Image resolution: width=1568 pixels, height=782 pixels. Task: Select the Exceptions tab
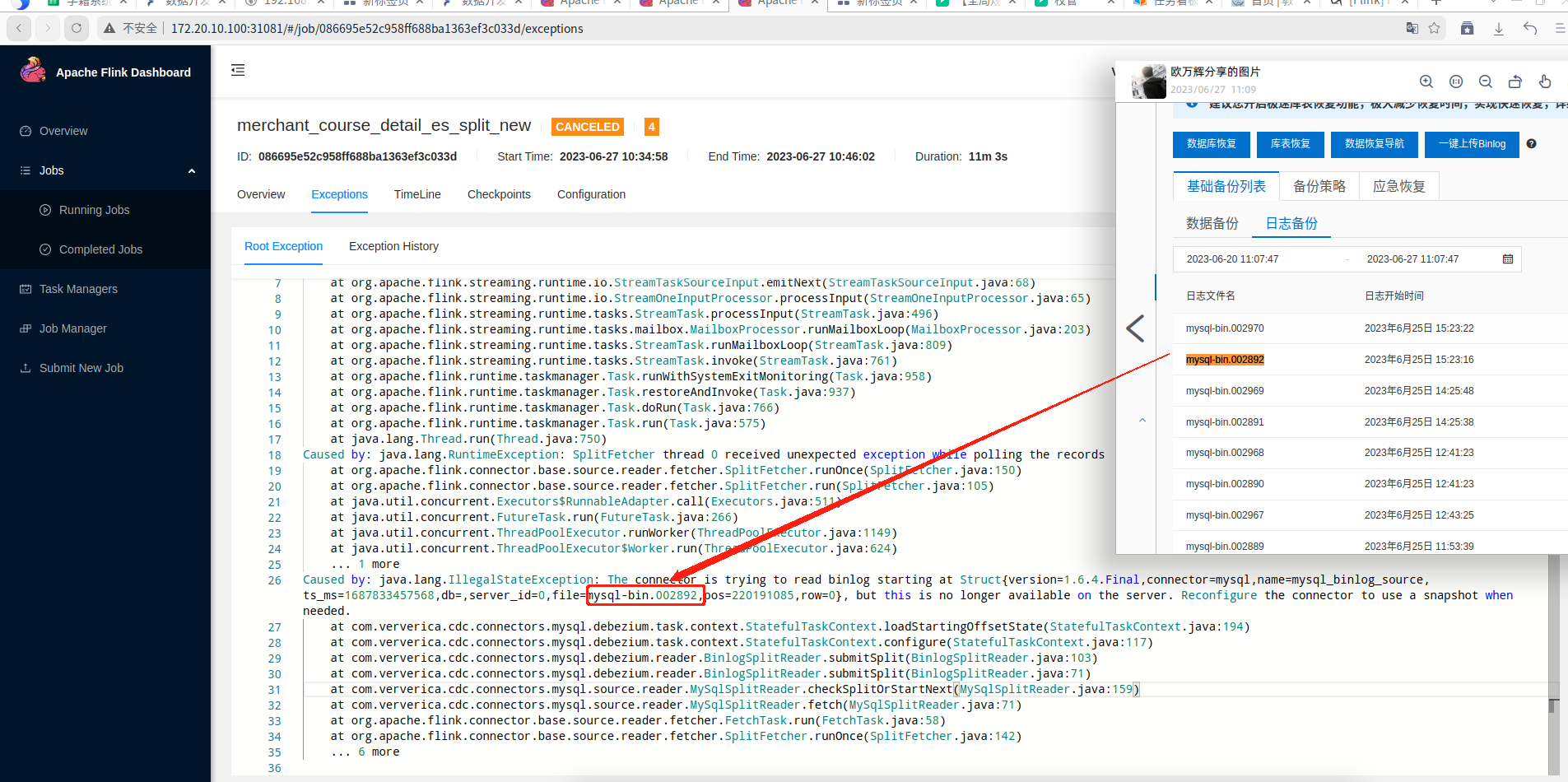[339, 194]
